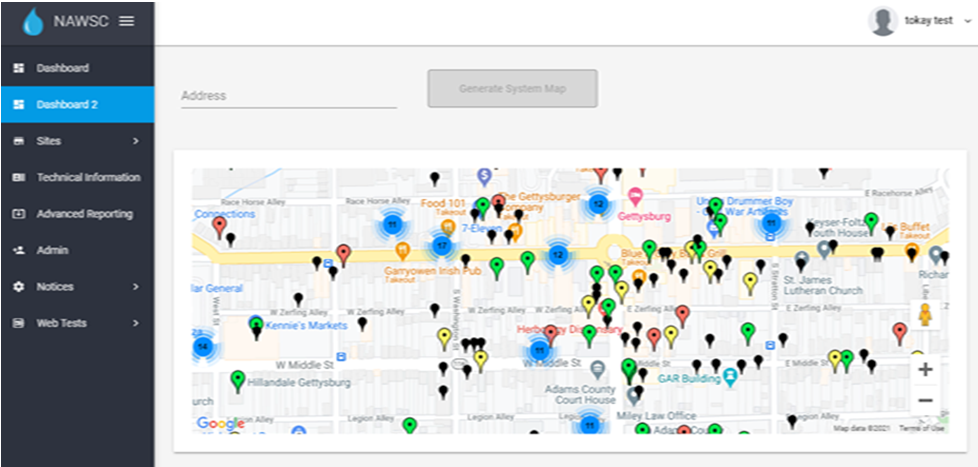This screenshot has width=978, height=467.
Task: Click the Food 101 map label
Action: tap(443, 203)
